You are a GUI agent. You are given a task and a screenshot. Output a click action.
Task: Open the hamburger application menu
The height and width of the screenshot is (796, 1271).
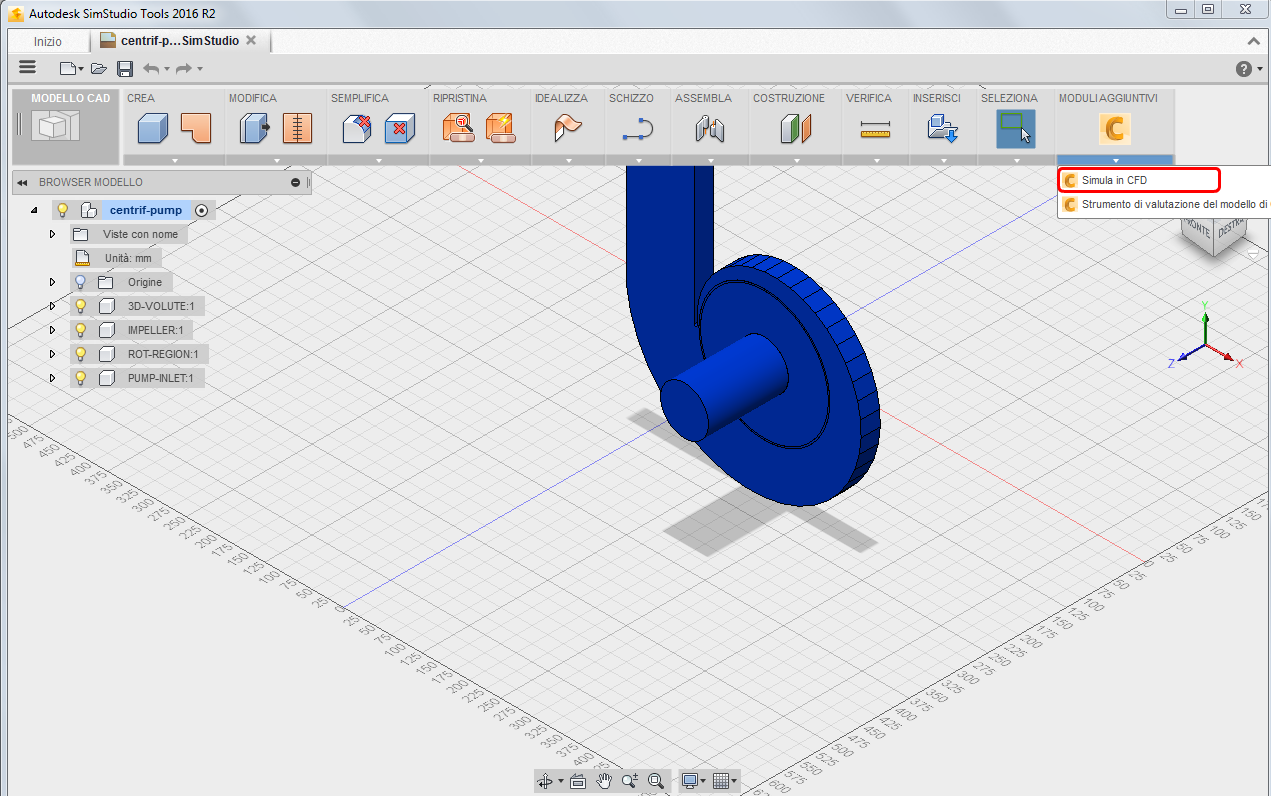pyautogui.click(x=28, y=67)
